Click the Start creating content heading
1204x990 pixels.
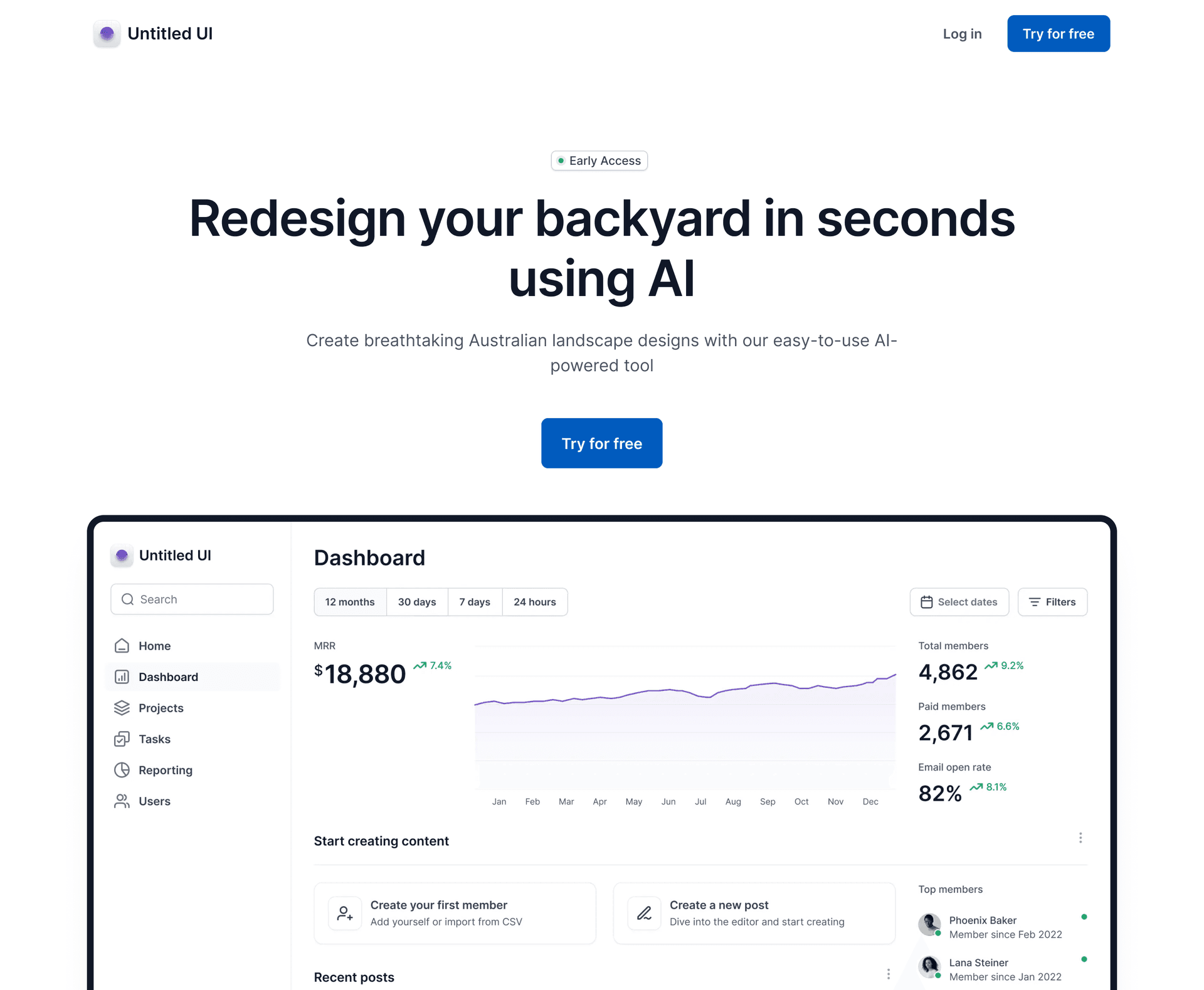381,841
